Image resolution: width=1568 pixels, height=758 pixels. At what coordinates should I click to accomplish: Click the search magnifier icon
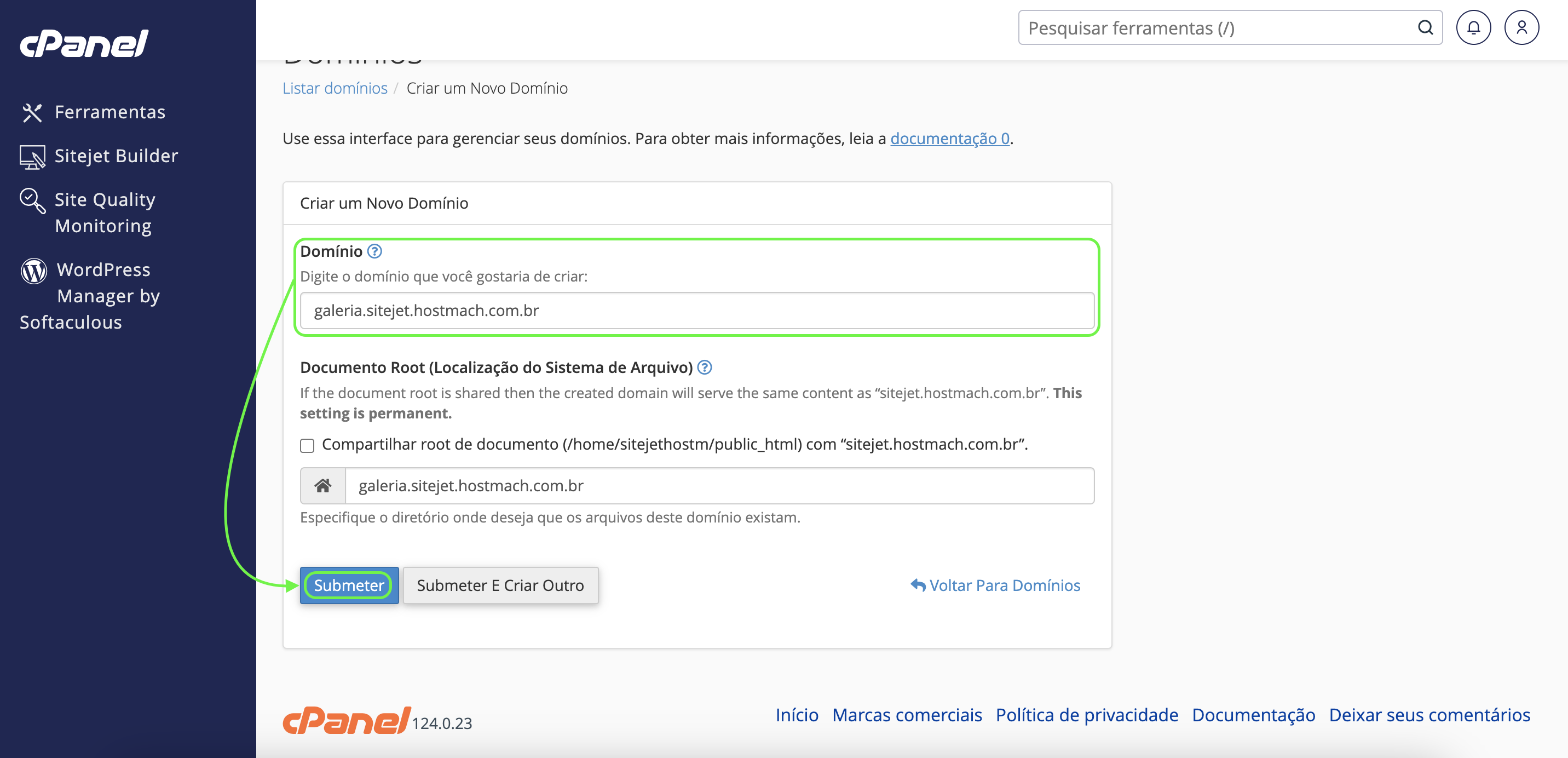pos(1425,27)
